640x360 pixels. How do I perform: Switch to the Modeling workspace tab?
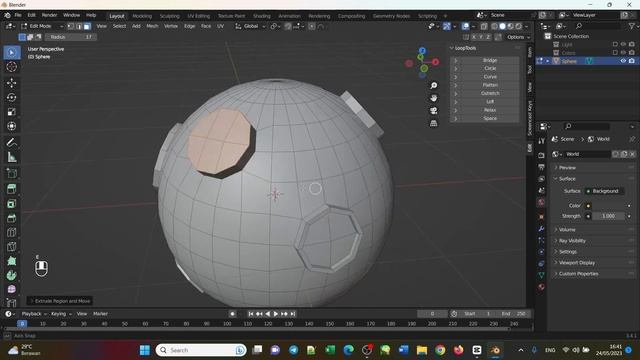coord(142,16)
